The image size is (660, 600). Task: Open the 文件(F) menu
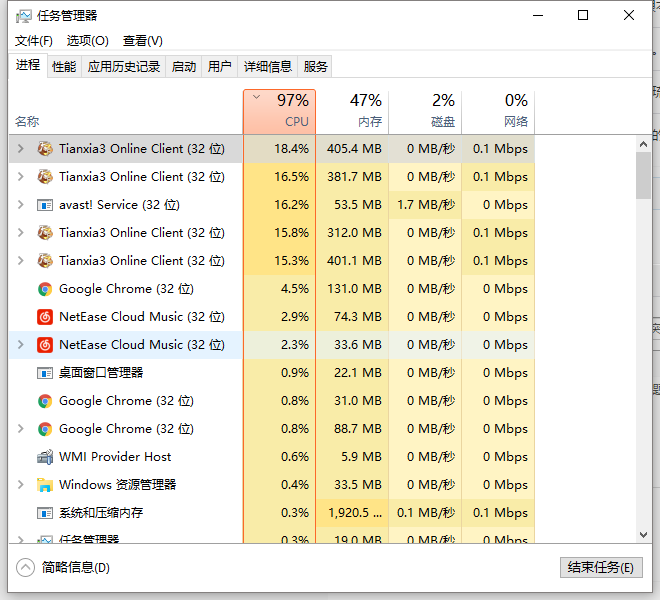pos(34,41)
